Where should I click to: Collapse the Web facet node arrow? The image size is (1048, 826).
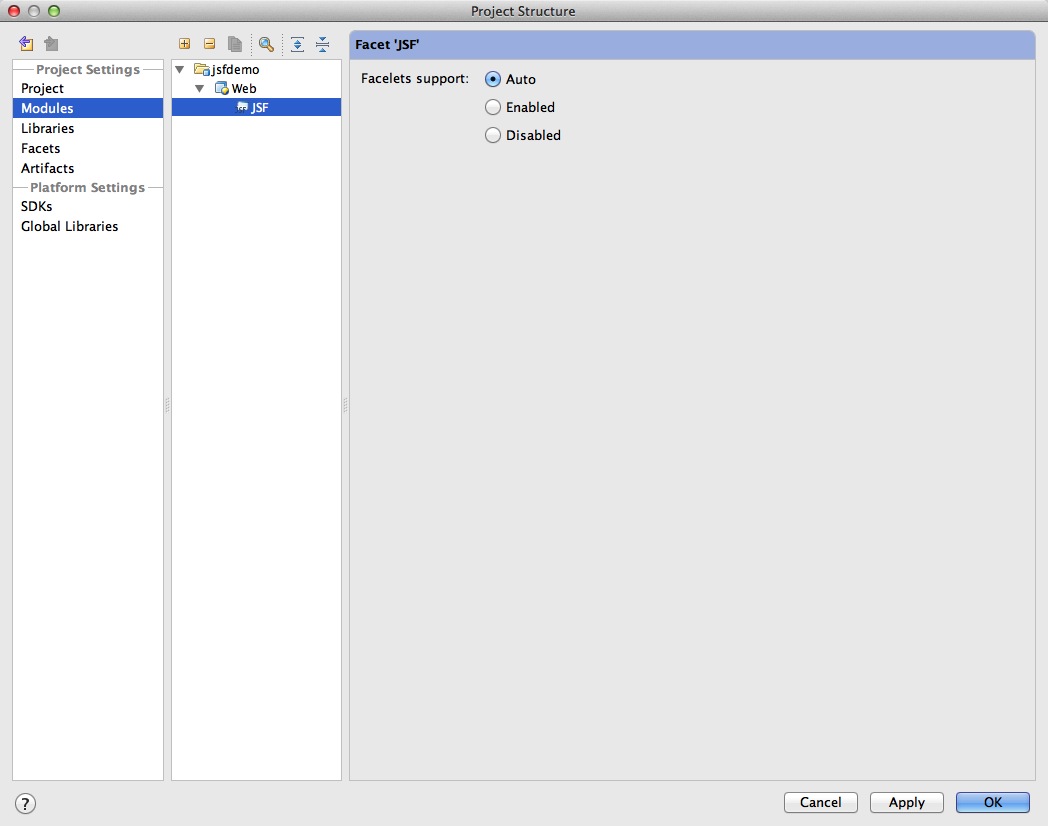point(200,89)
